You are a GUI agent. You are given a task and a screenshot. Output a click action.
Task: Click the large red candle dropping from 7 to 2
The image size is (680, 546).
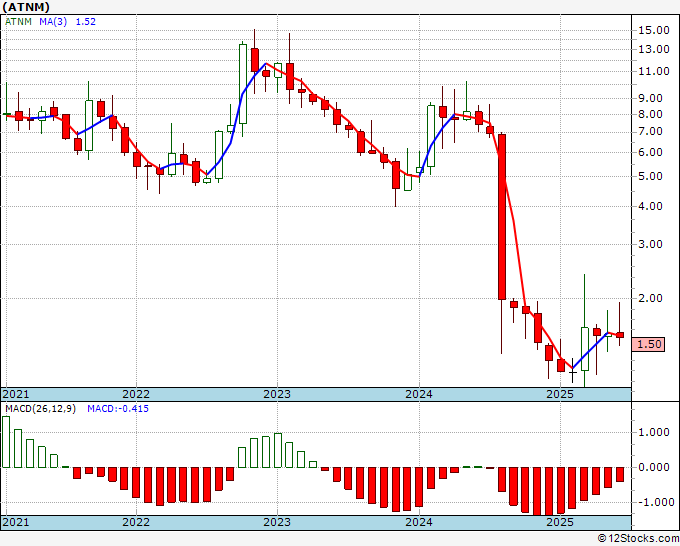(x=502, y=217)
